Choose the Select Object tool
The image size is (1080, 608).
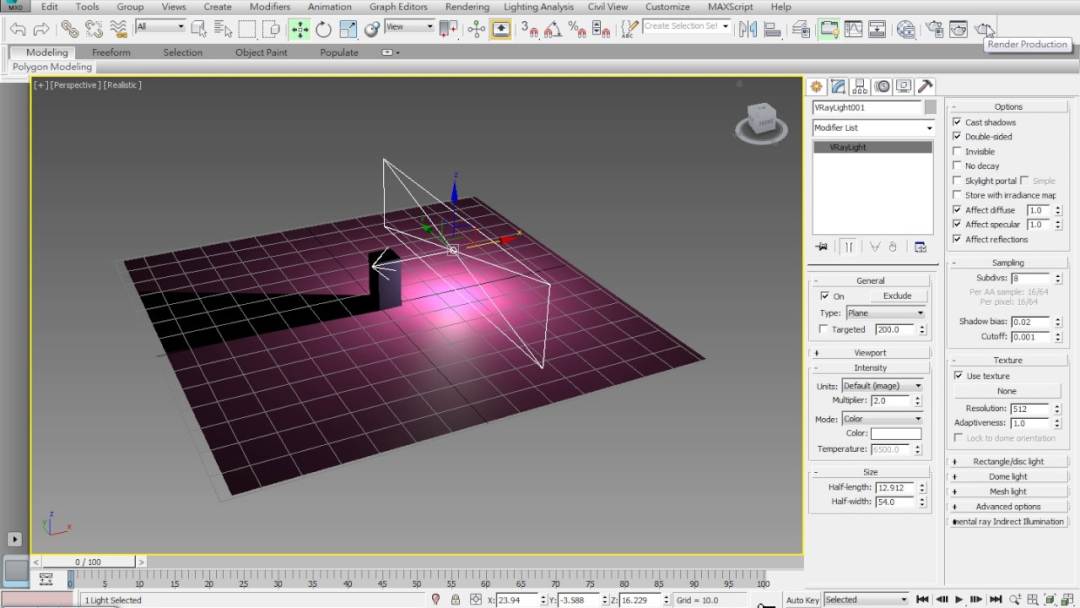[x=198, y=29]
